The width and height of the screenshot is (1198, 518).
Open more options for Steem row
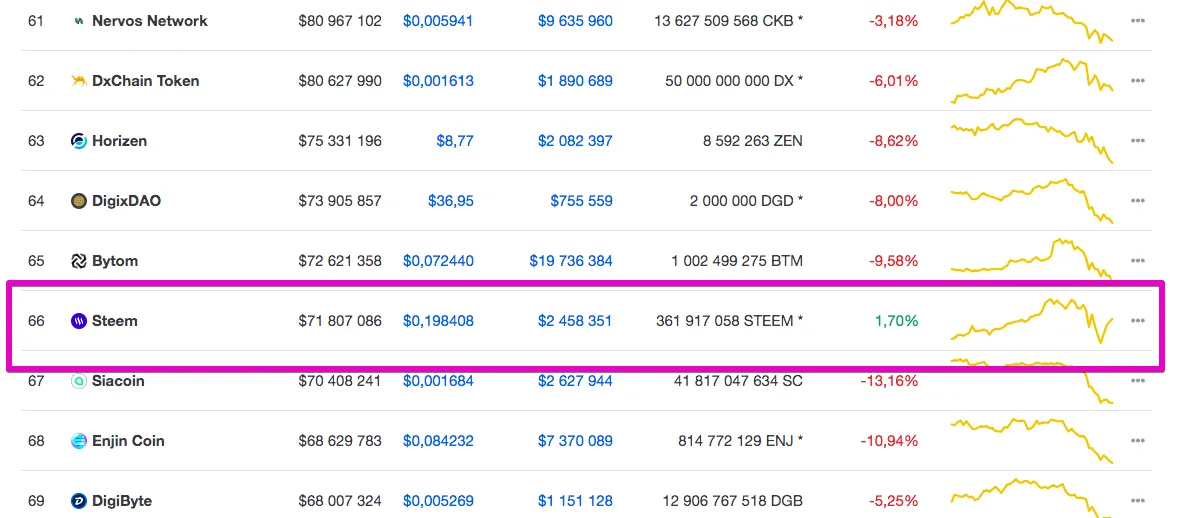(1138, 321)
